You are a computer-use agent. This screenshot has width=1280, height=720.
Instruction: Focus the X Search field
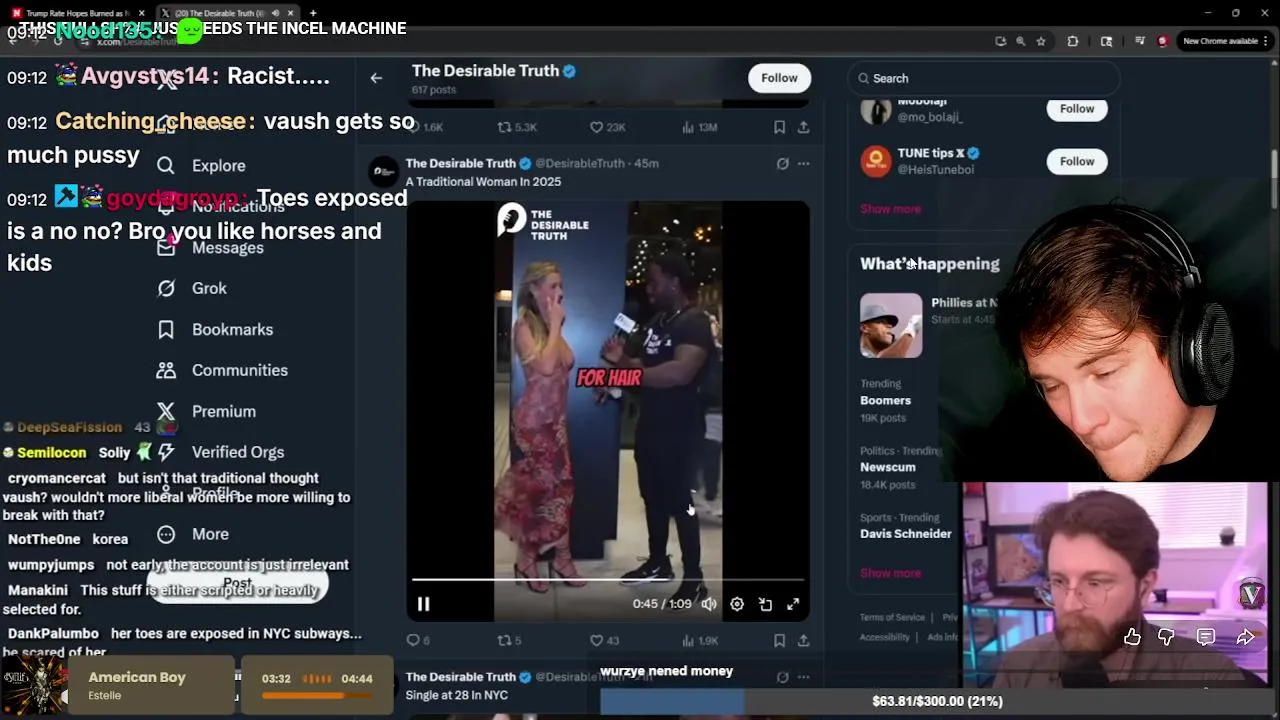coord(984,78)
